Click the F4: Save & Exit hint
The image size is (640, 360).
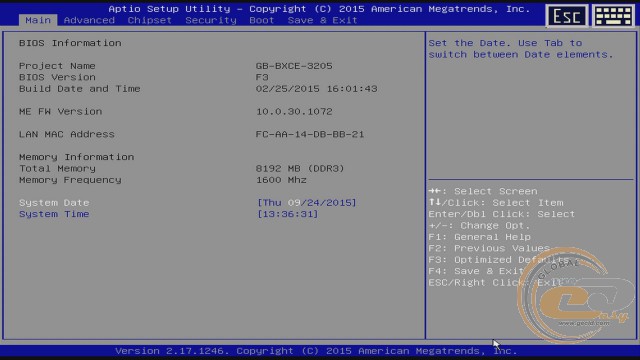(x=476, y=271)
